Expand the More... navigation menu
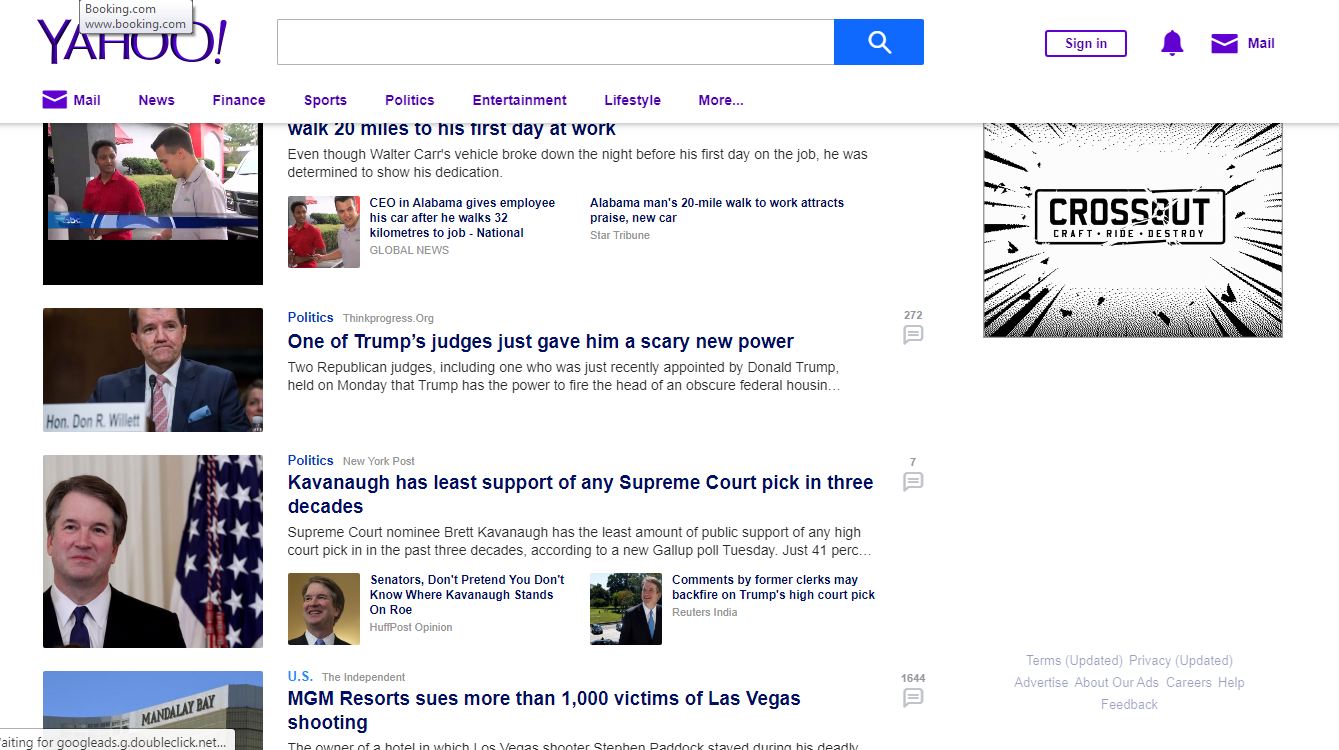This screenshot has height=750, width=1339. coord(720,100)
